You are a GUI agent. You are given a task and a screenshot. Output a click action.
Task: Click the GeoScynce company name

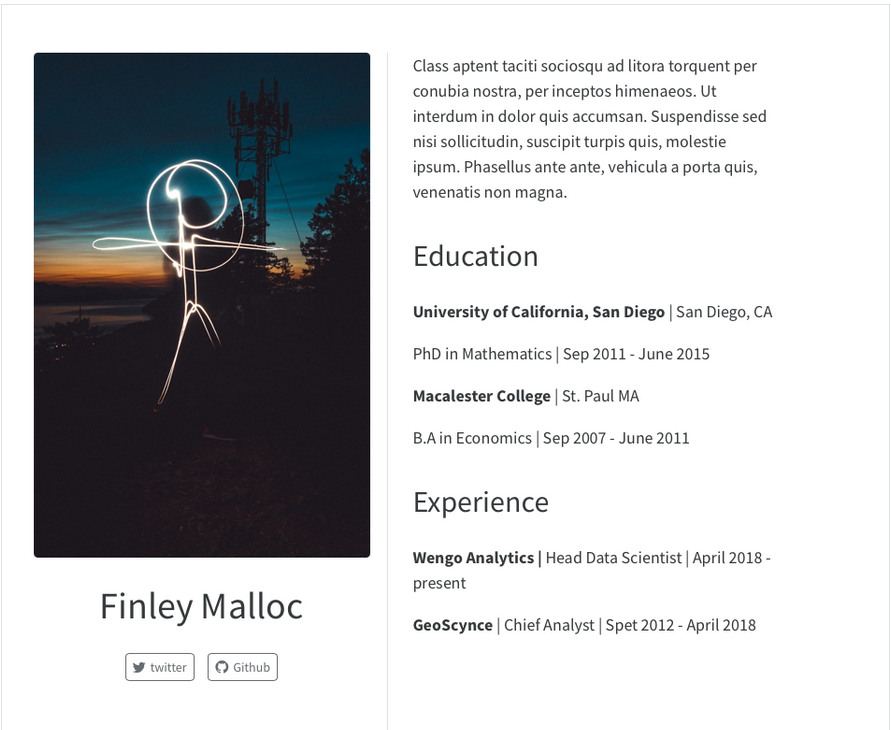tap(453, 625)
